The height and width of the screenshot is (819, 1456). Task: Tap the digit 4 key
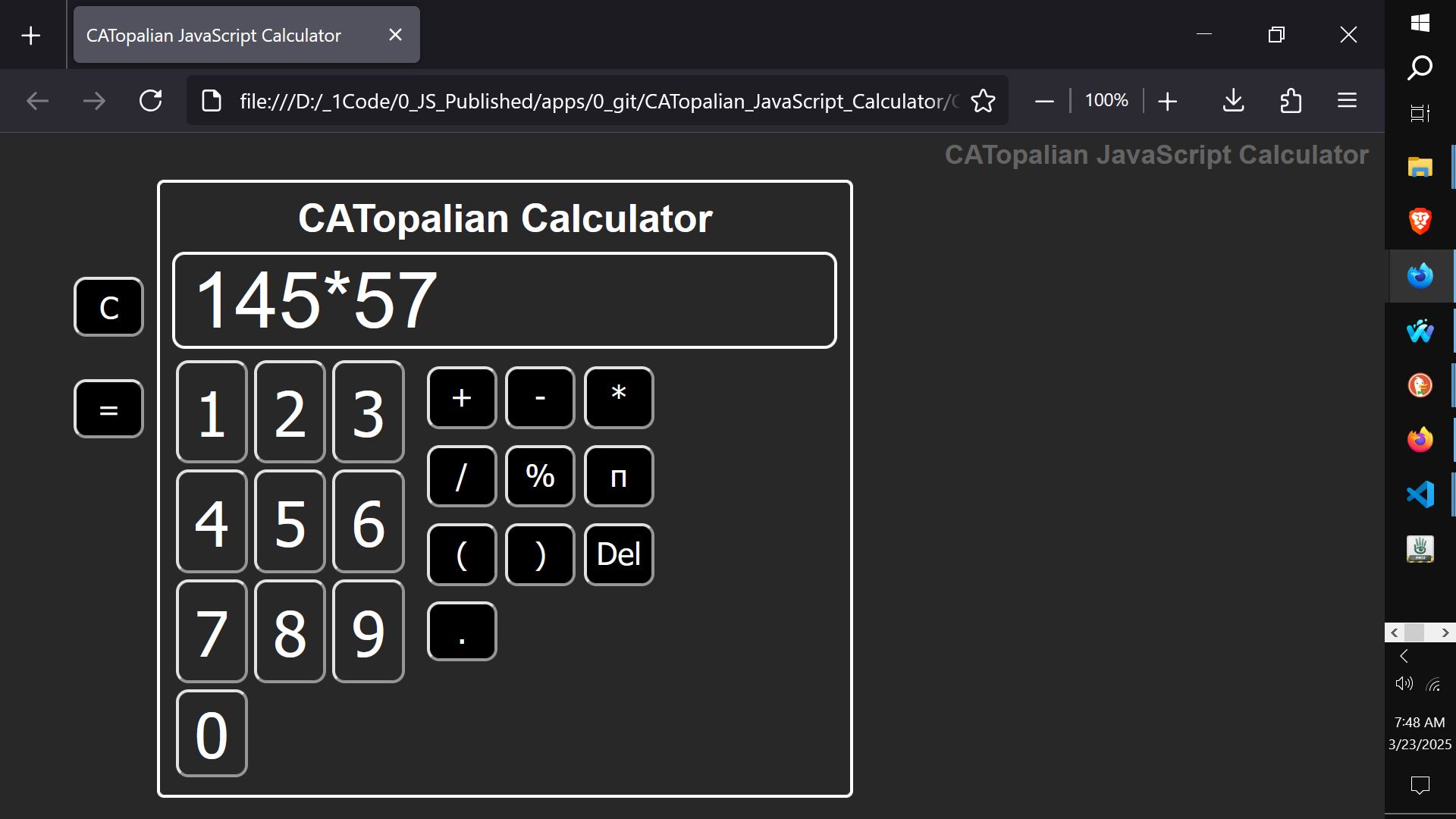pos(212,522)
